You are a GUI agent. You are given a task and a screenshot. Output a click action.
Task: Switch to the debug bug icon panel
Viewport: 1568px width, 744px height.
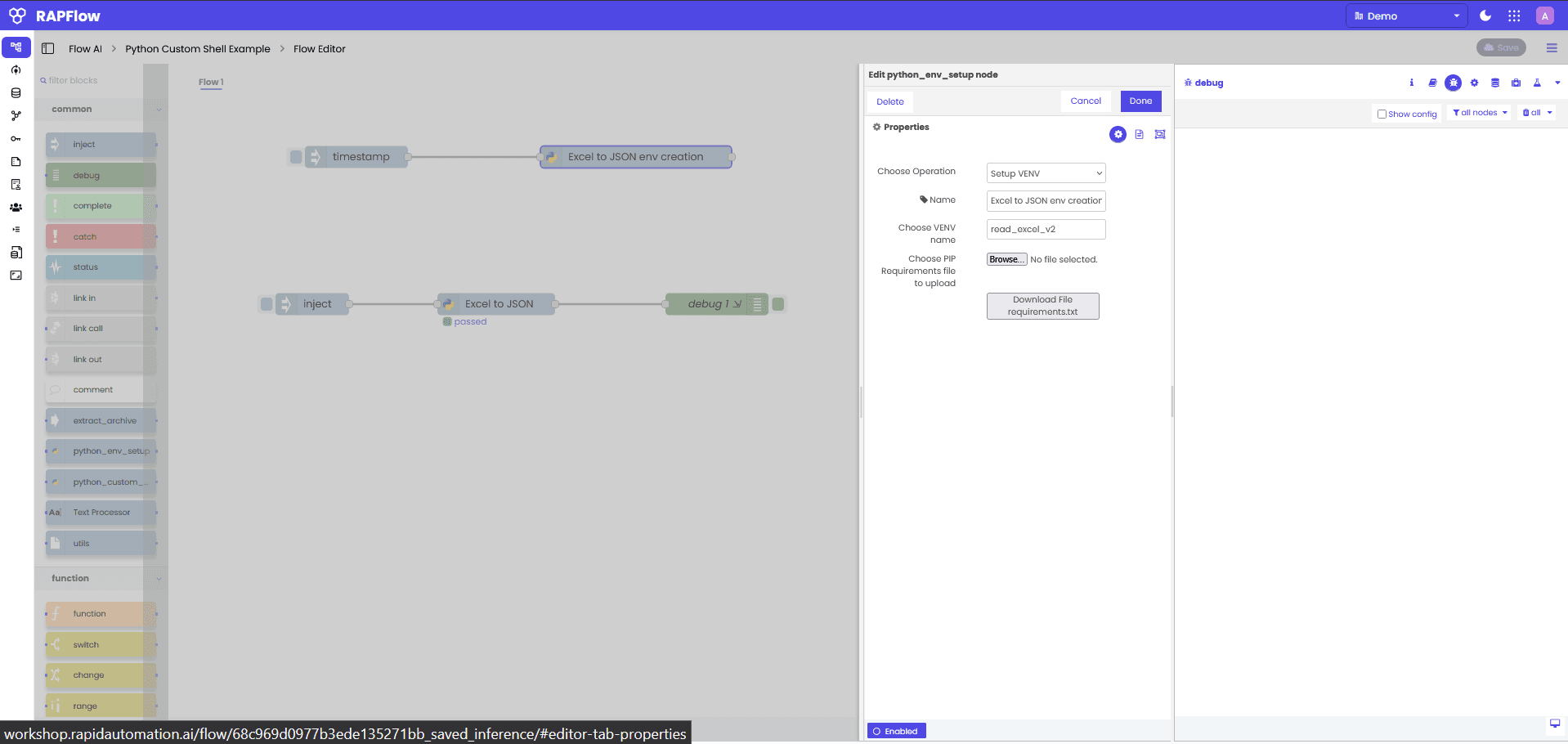tap(1454, 83)
